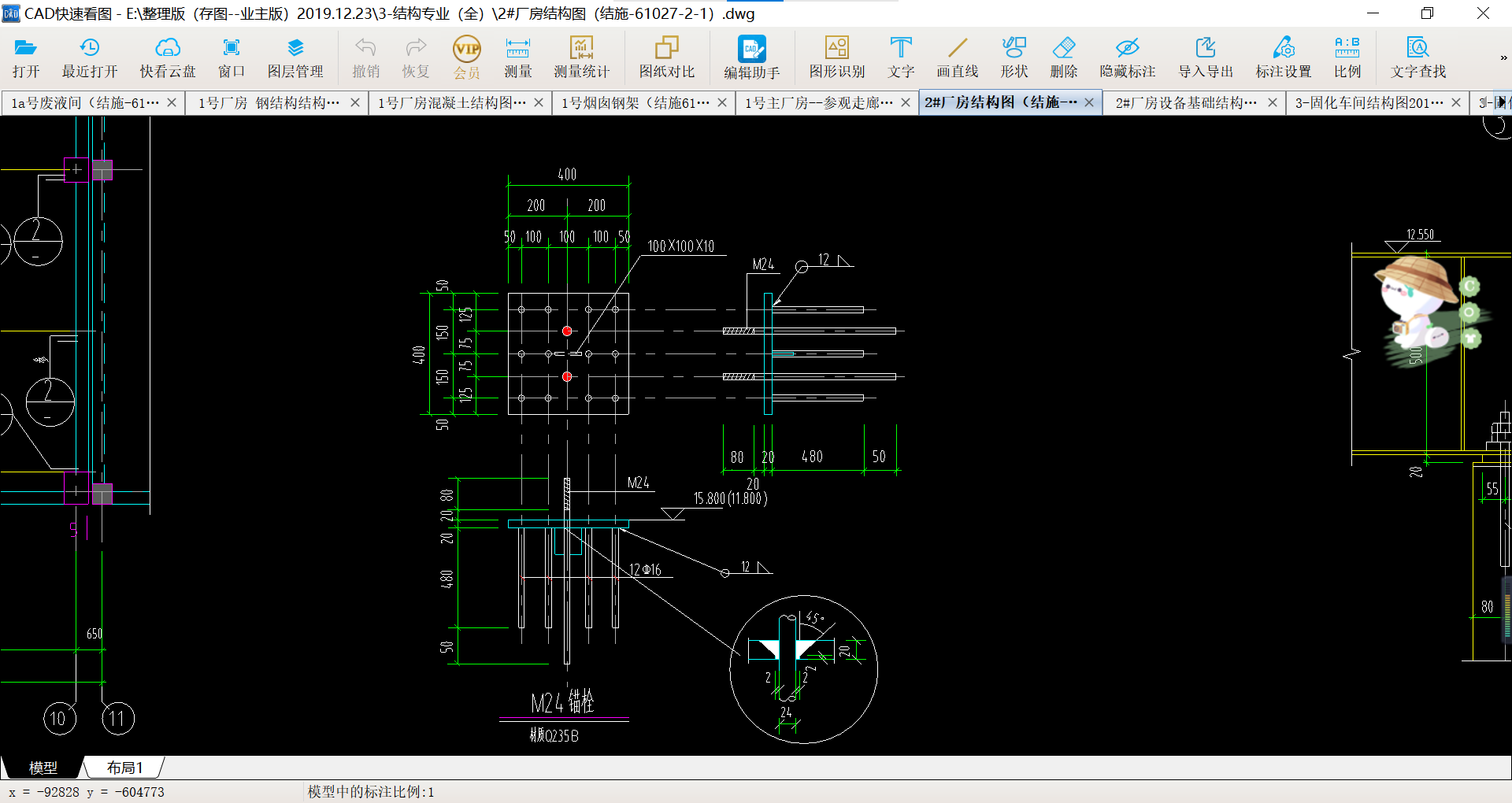Click the middle green mascot bubble button
Viewport: 1512px width, 803px height.
click(x=1469, y=313)
